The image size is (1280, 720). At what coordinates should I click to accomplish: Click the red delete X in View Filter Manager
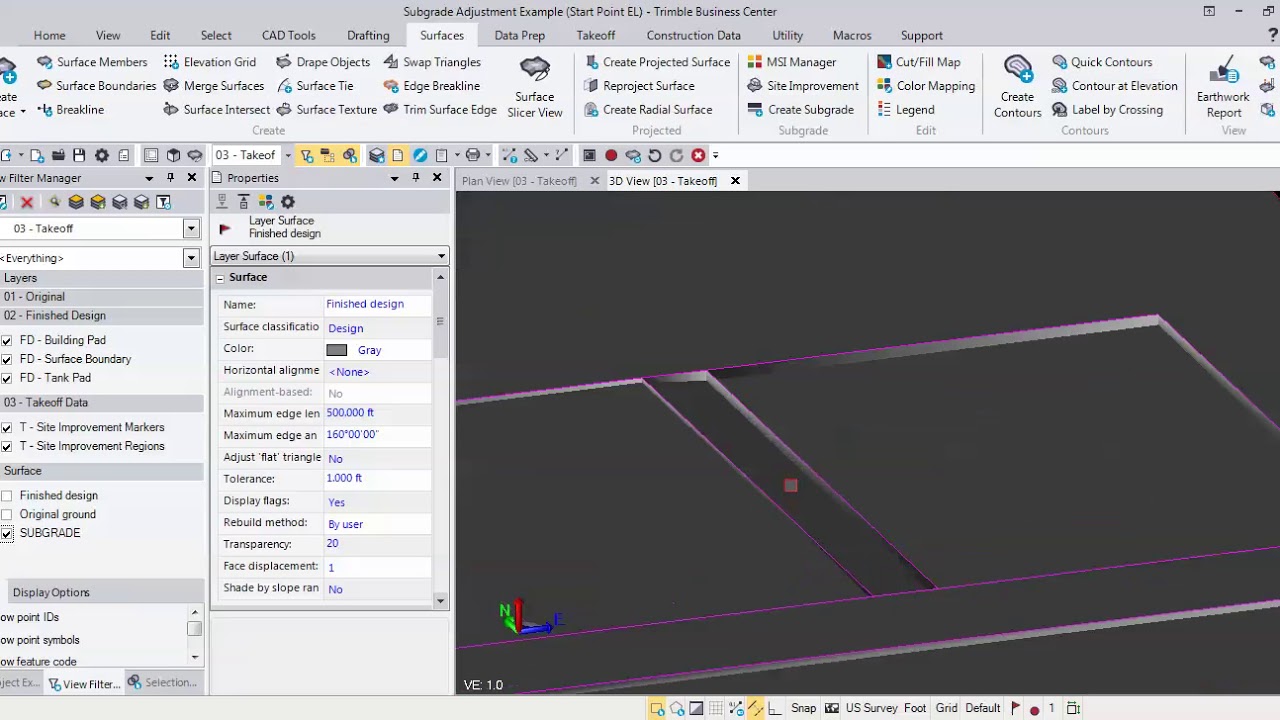pos(27,202)
